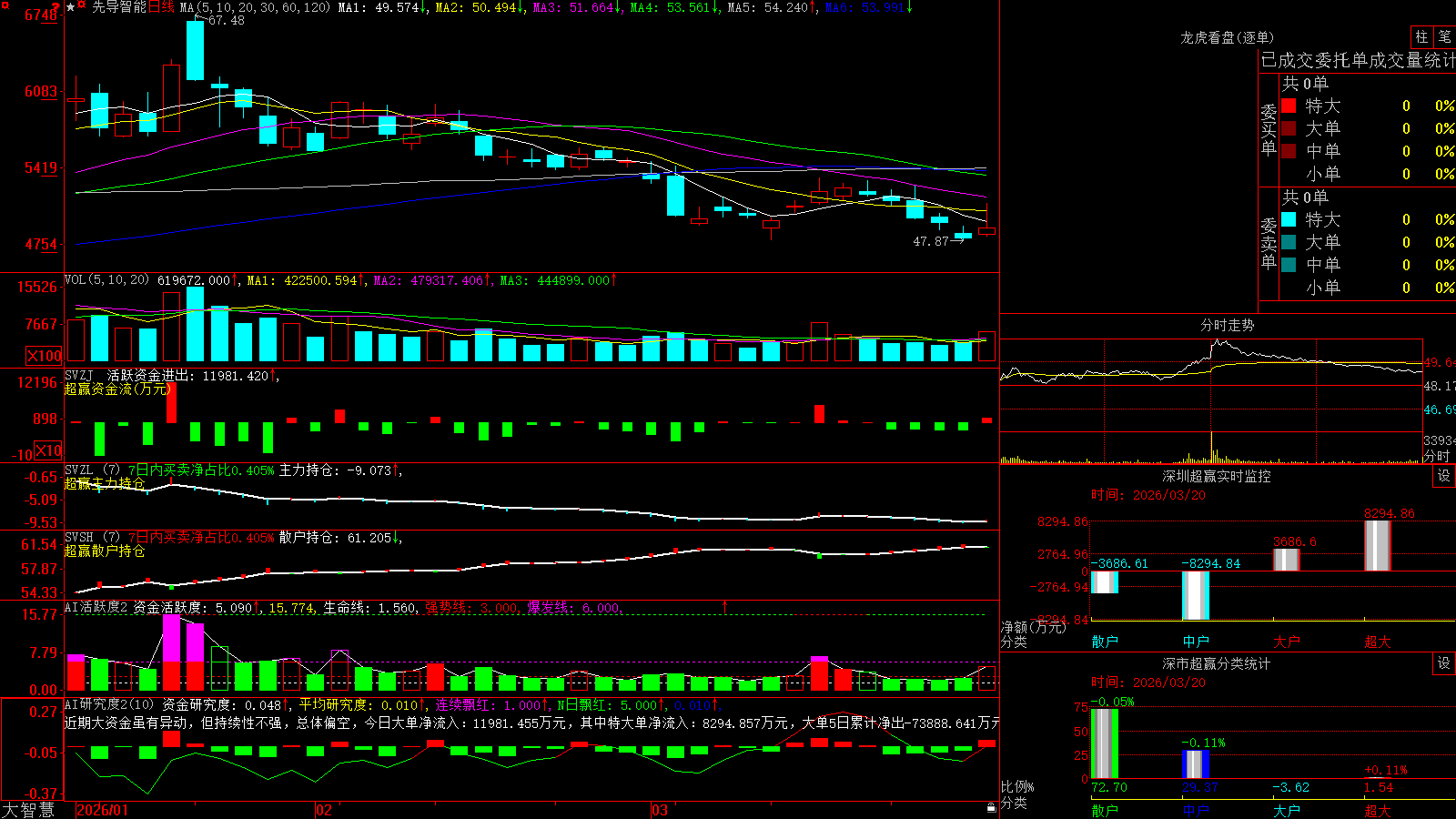
Task: Click the 大户 bar labeled 3686.6
Action: [x=1287, y=560]
